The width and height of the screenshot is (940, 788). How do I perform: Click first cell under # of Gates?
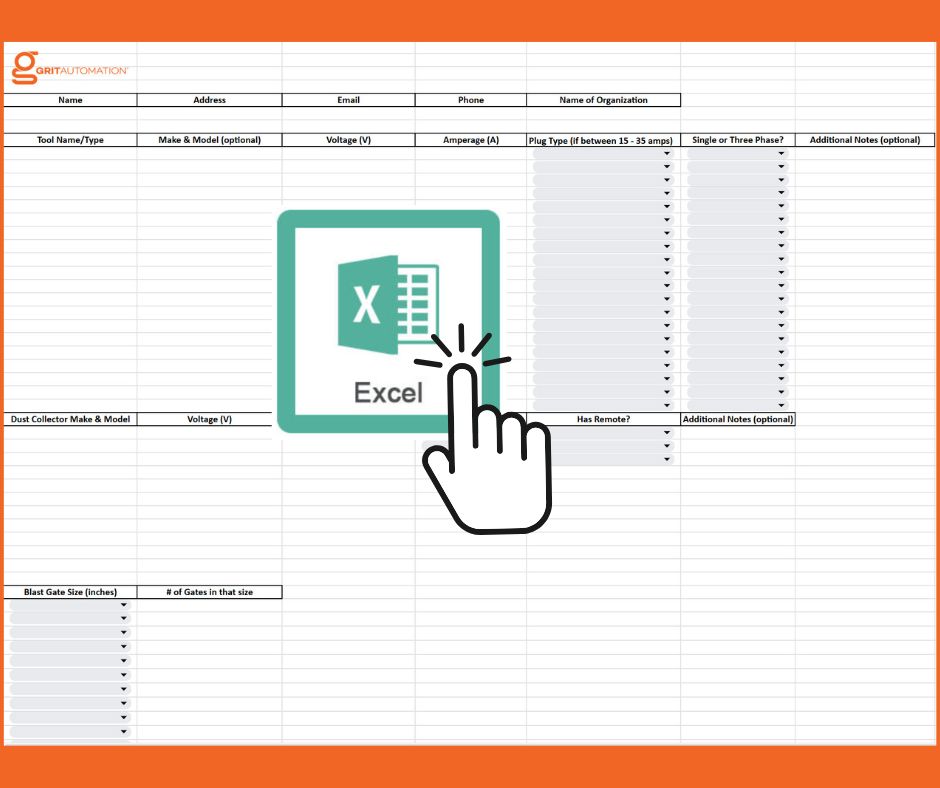209,605
